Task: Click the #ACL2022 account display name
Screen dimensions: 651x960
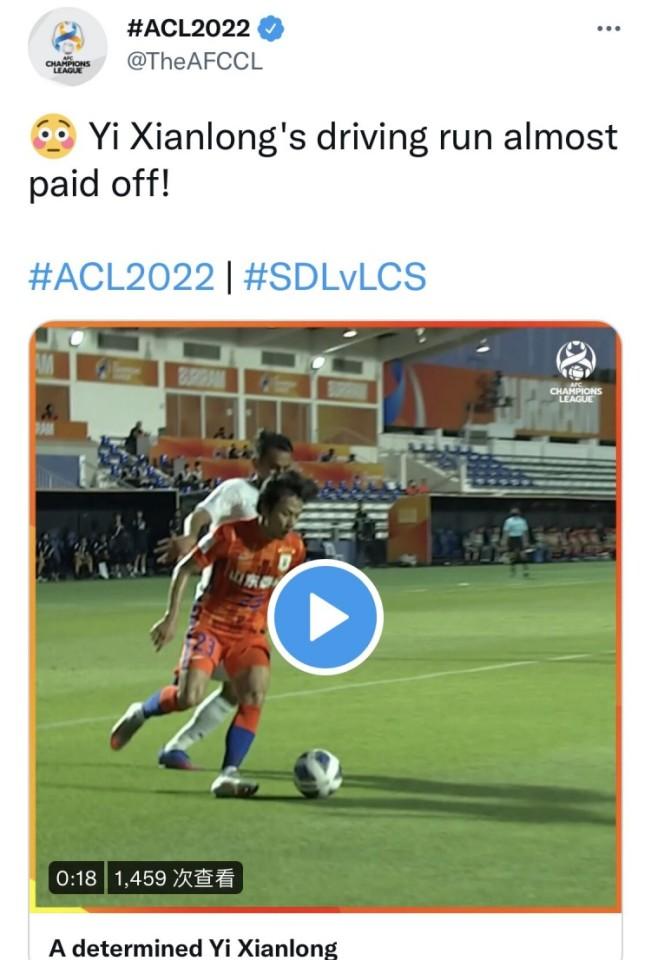Action: click(x=188, y=28)
